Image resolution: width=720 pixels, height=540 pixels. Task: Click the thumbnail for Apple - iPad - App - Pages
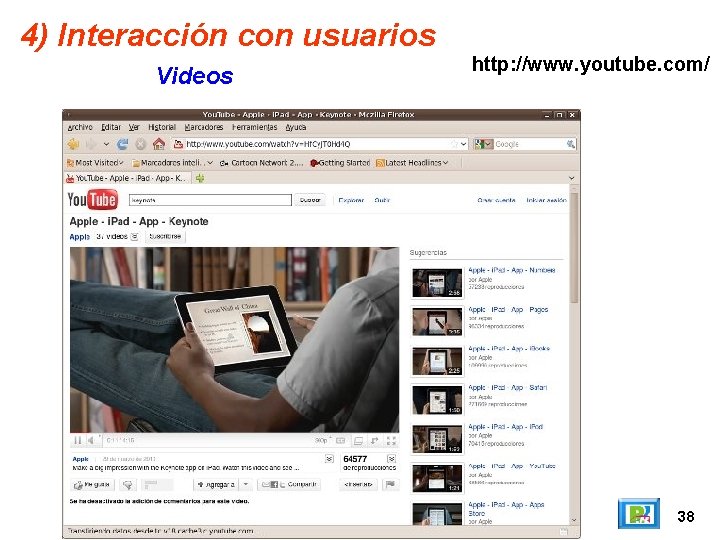tap(437, 322)
